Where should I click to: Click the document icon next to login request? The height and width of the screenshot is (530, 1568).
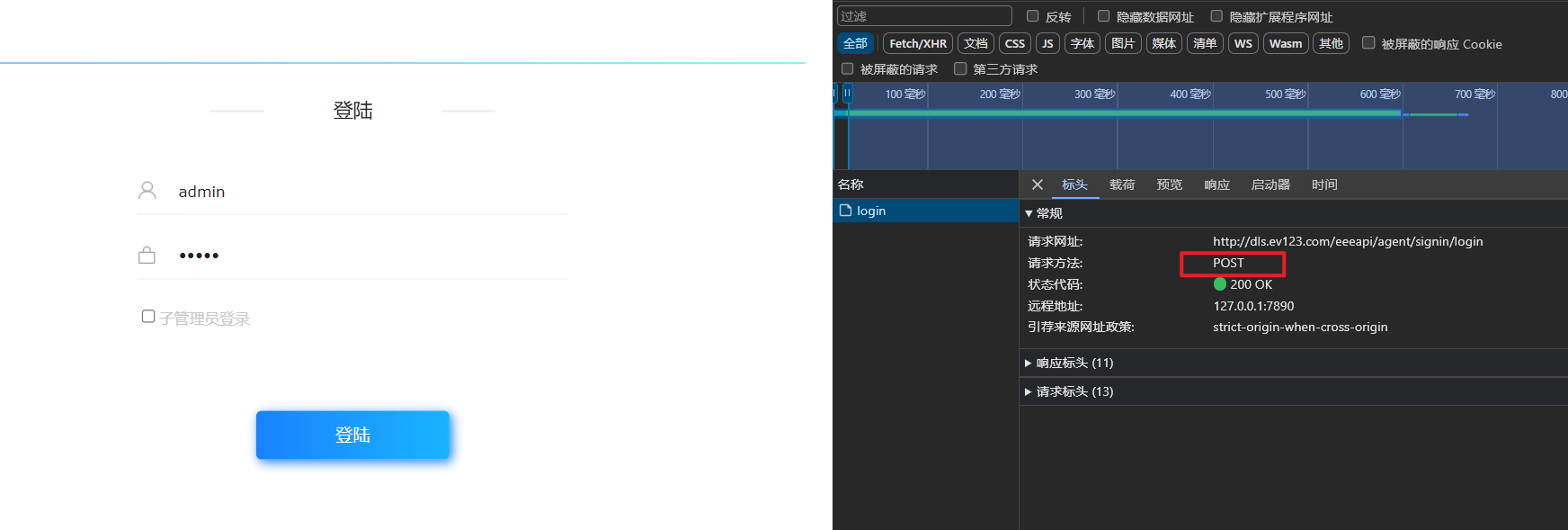845,211
